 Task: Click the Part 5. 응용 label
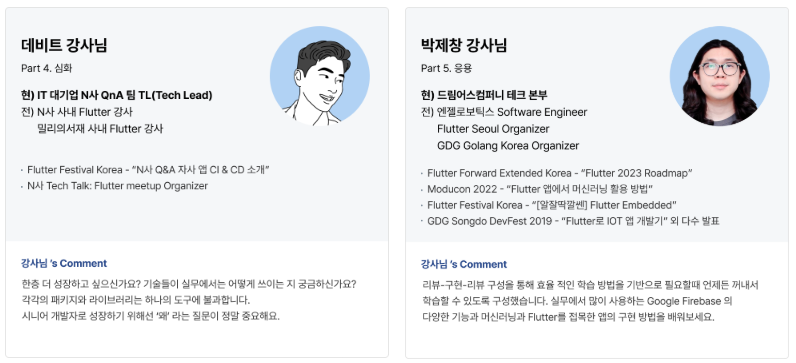point(446,68)
